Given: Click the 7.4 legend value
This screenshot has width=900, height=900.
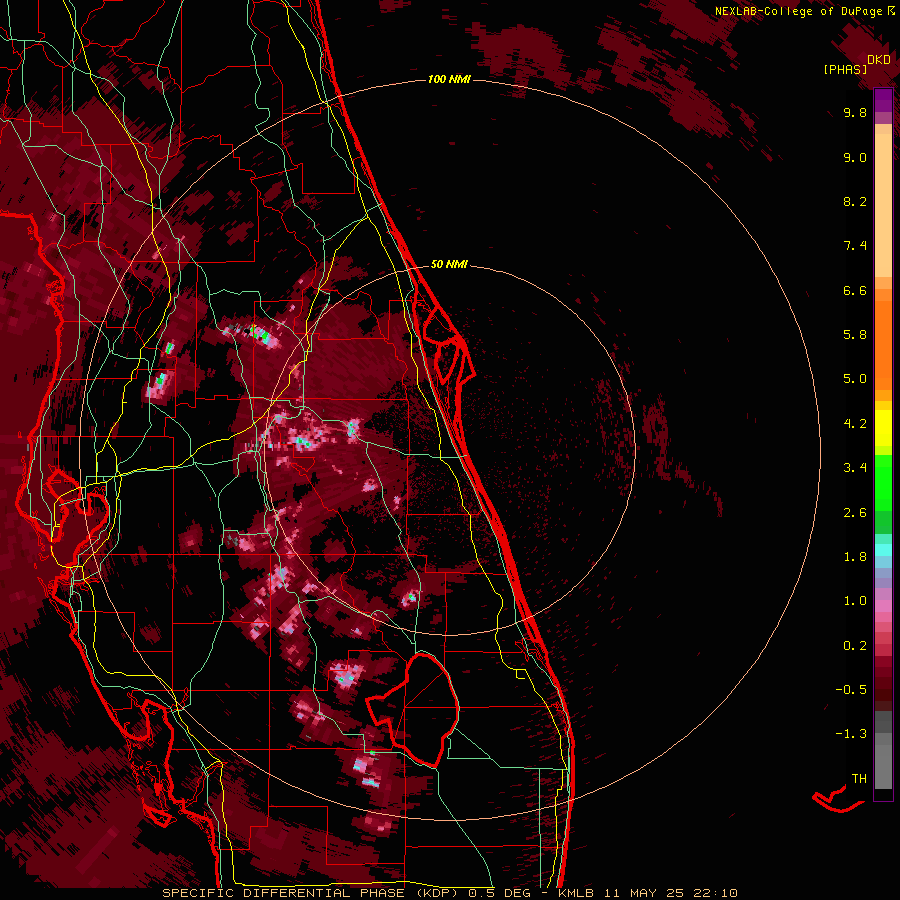Looking at the screenshot, I should coord(855,246).
